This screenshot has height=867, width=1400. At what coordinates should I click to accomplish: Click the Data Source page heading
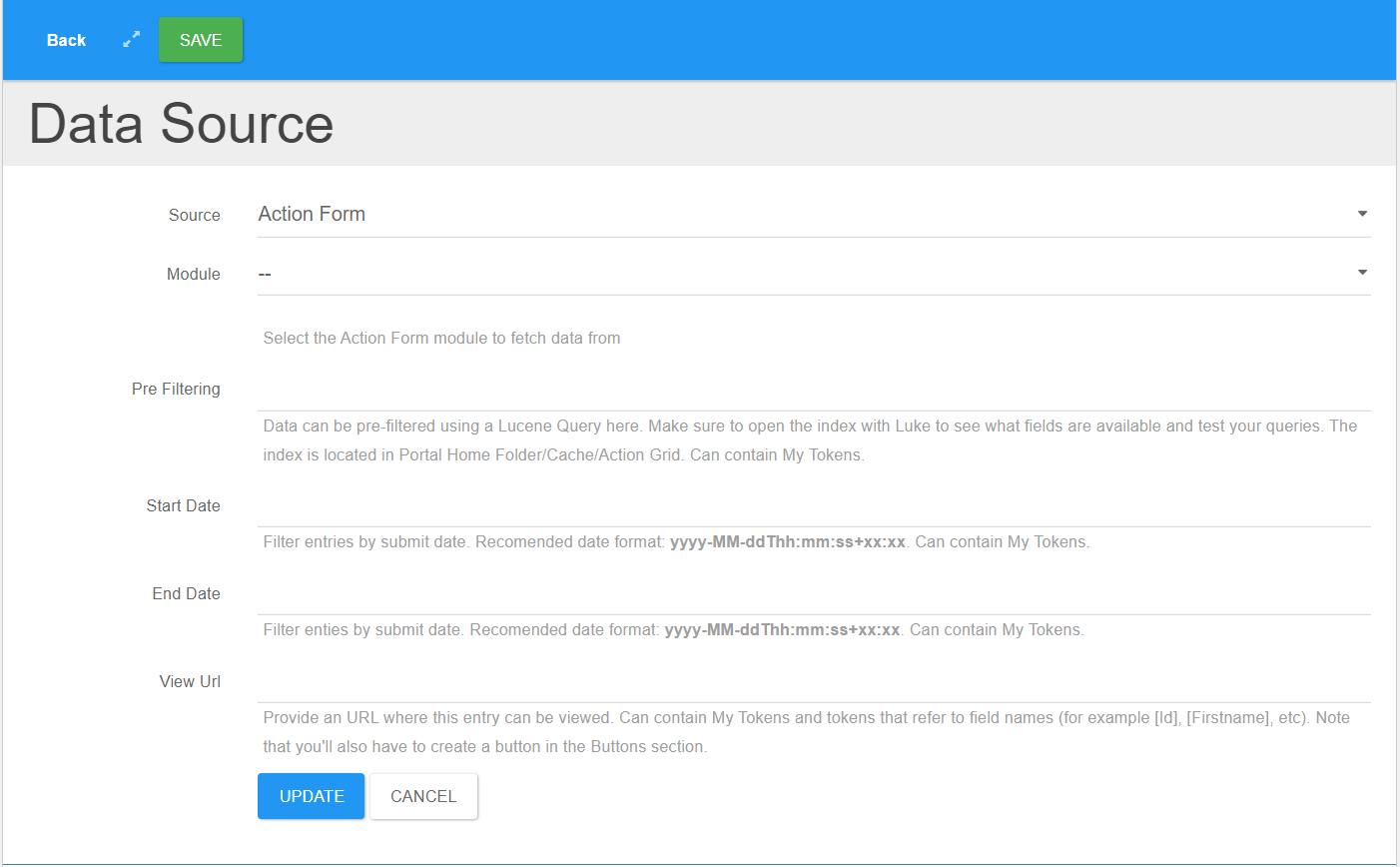point(180,123)
